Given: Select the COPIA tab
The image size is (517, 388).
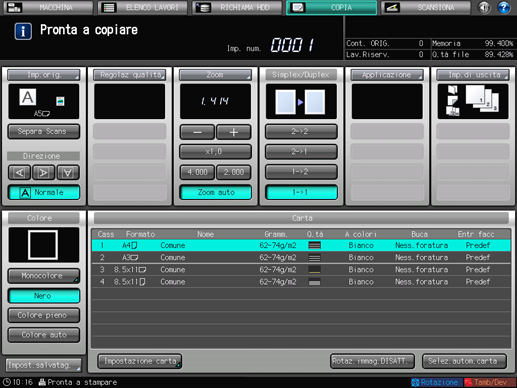Looking at the screenshot, I should coord(332,7).
